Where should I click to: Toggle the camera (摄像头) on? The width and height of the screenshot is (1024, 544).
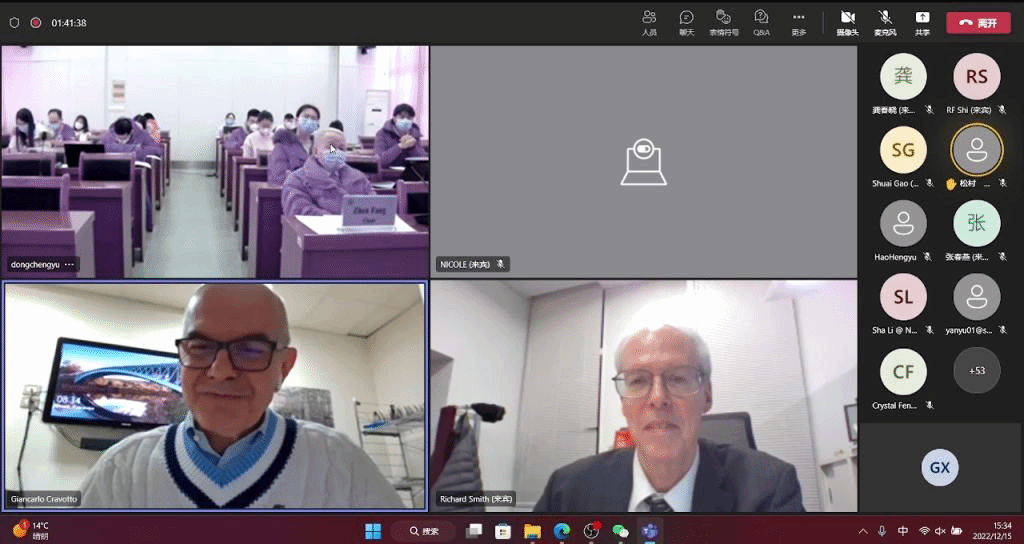pyautogui.click(x=847, y=22)
